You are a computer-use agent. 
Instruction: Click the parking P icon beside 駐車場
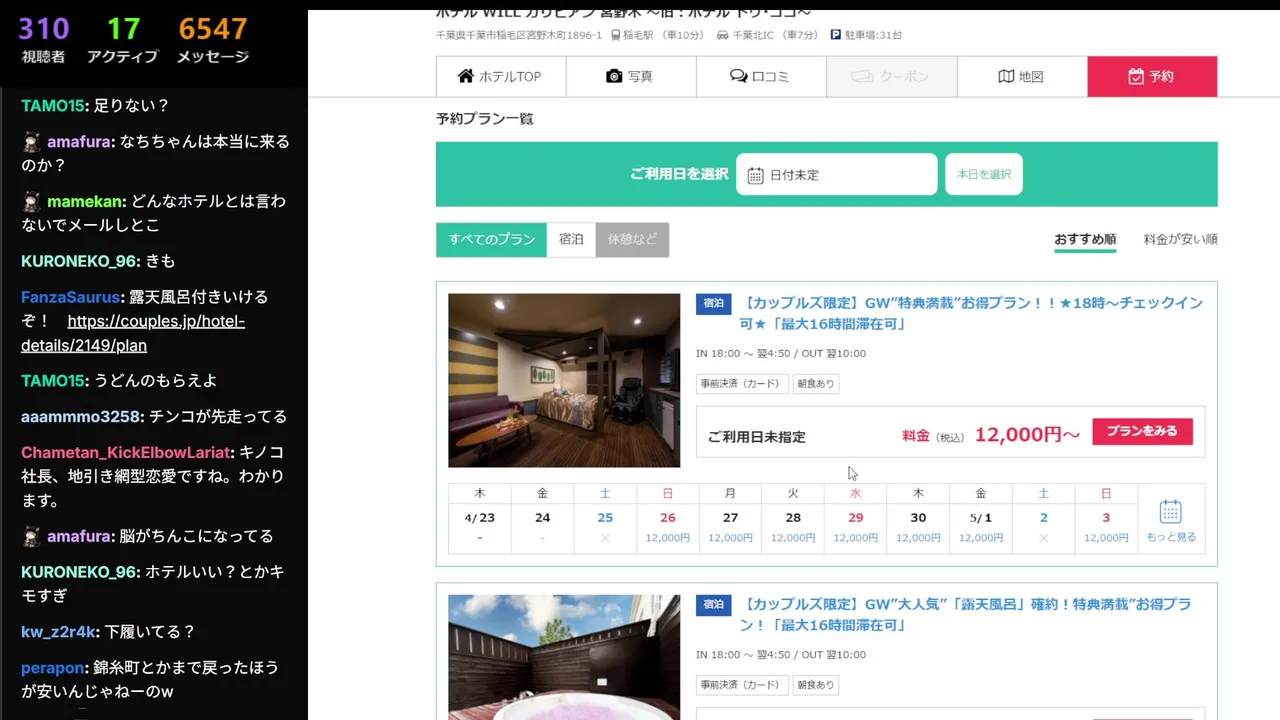pos(836,35)
